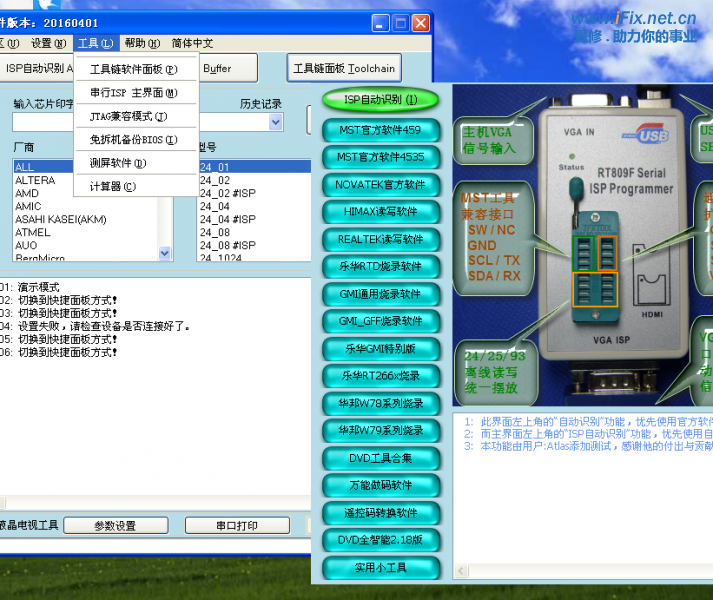Select ALTERA manufacturer

coord(43,180)
